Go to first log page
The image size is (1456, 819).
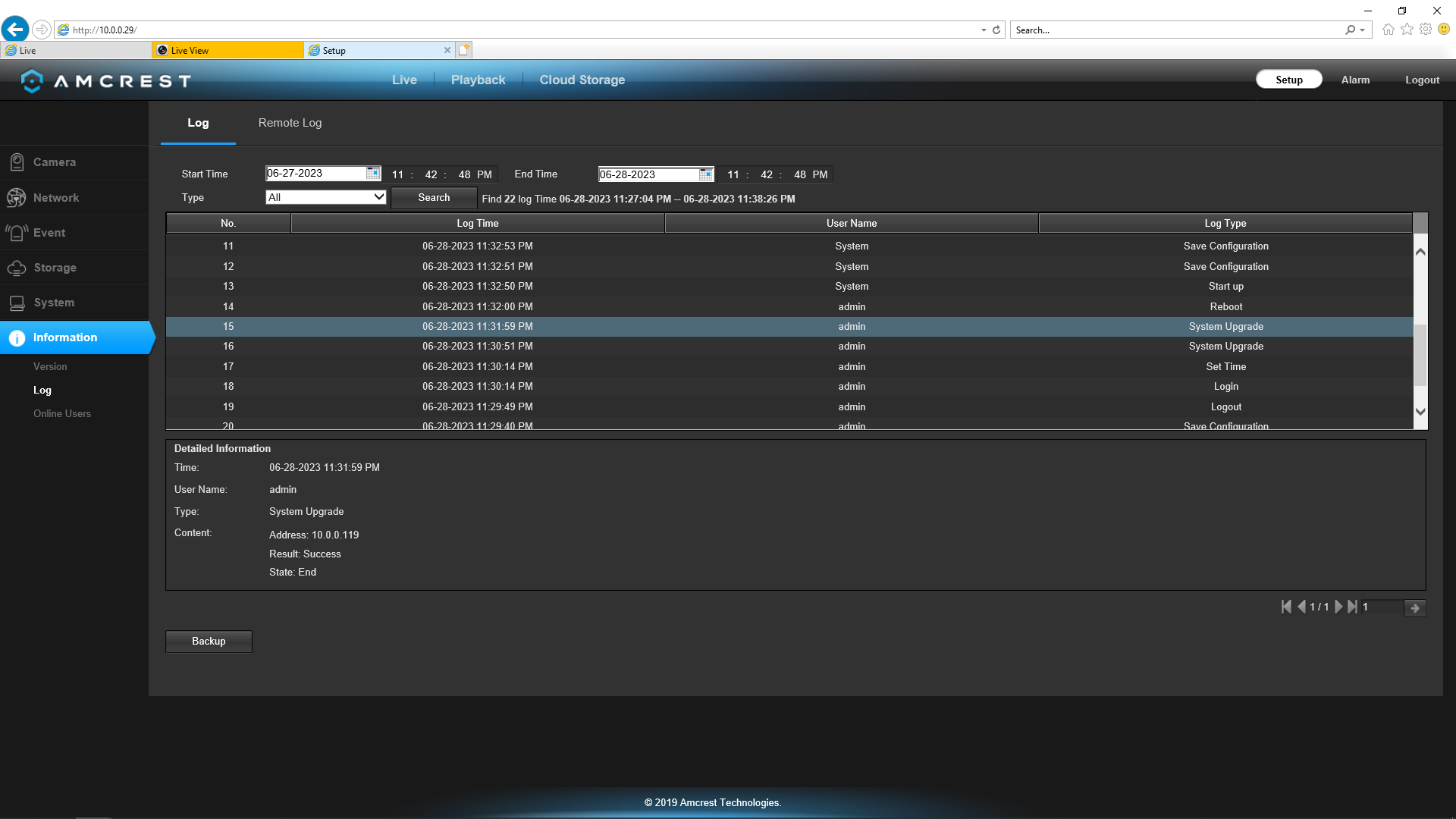point(1286,607)
